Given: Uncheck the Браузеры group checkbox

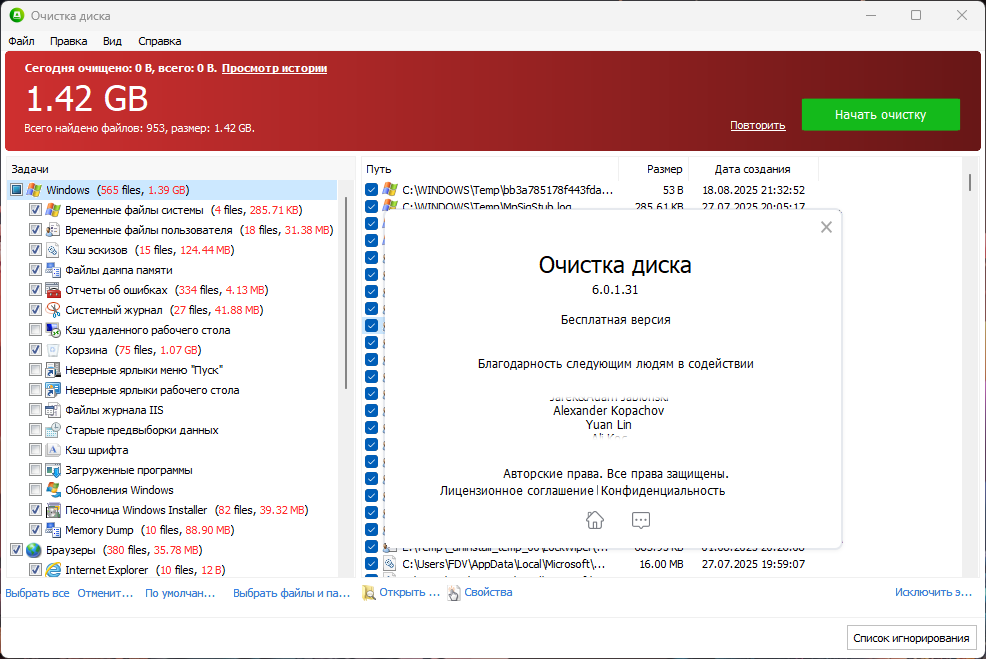Looking at the screenshot, I should 16,550.
